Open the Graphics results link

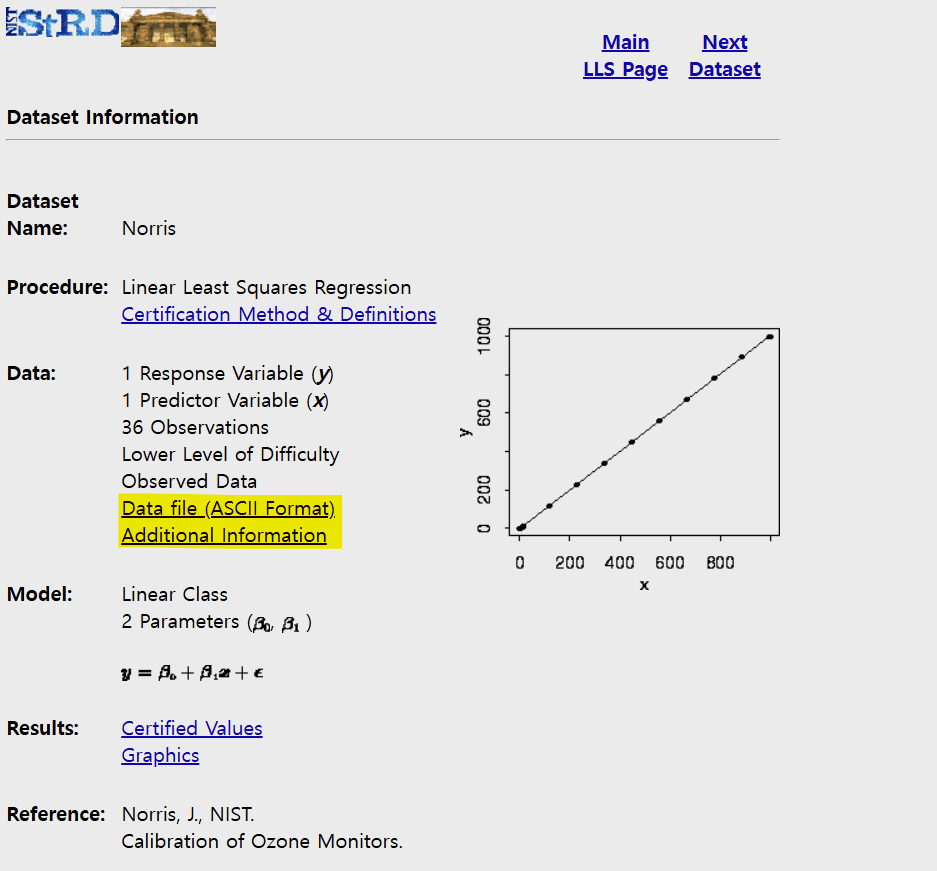click(160, 755)
